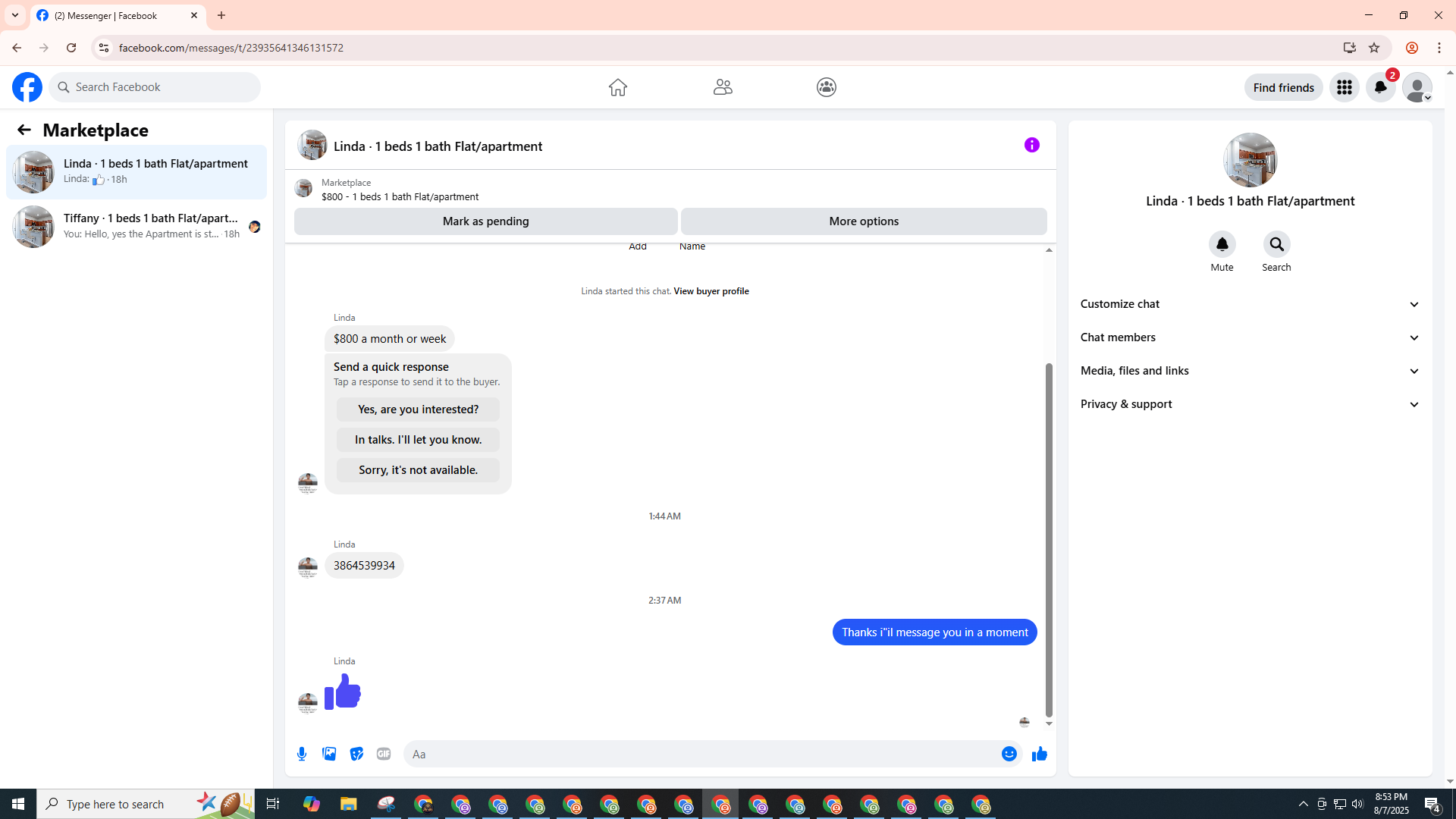Open the Facebook menu grid icon
This screenshot has width=1456, height=819.
point(1345,87)
